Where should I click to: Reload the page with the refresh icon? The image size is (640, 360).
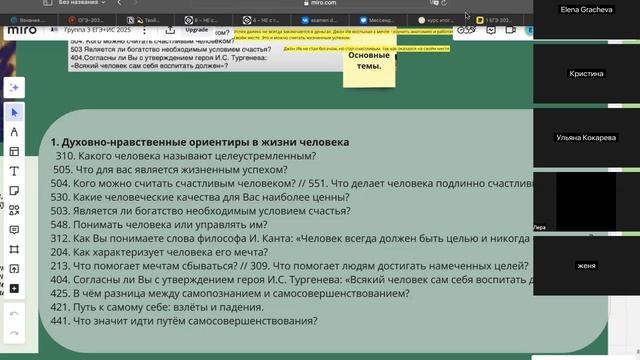tap(444, 2)
